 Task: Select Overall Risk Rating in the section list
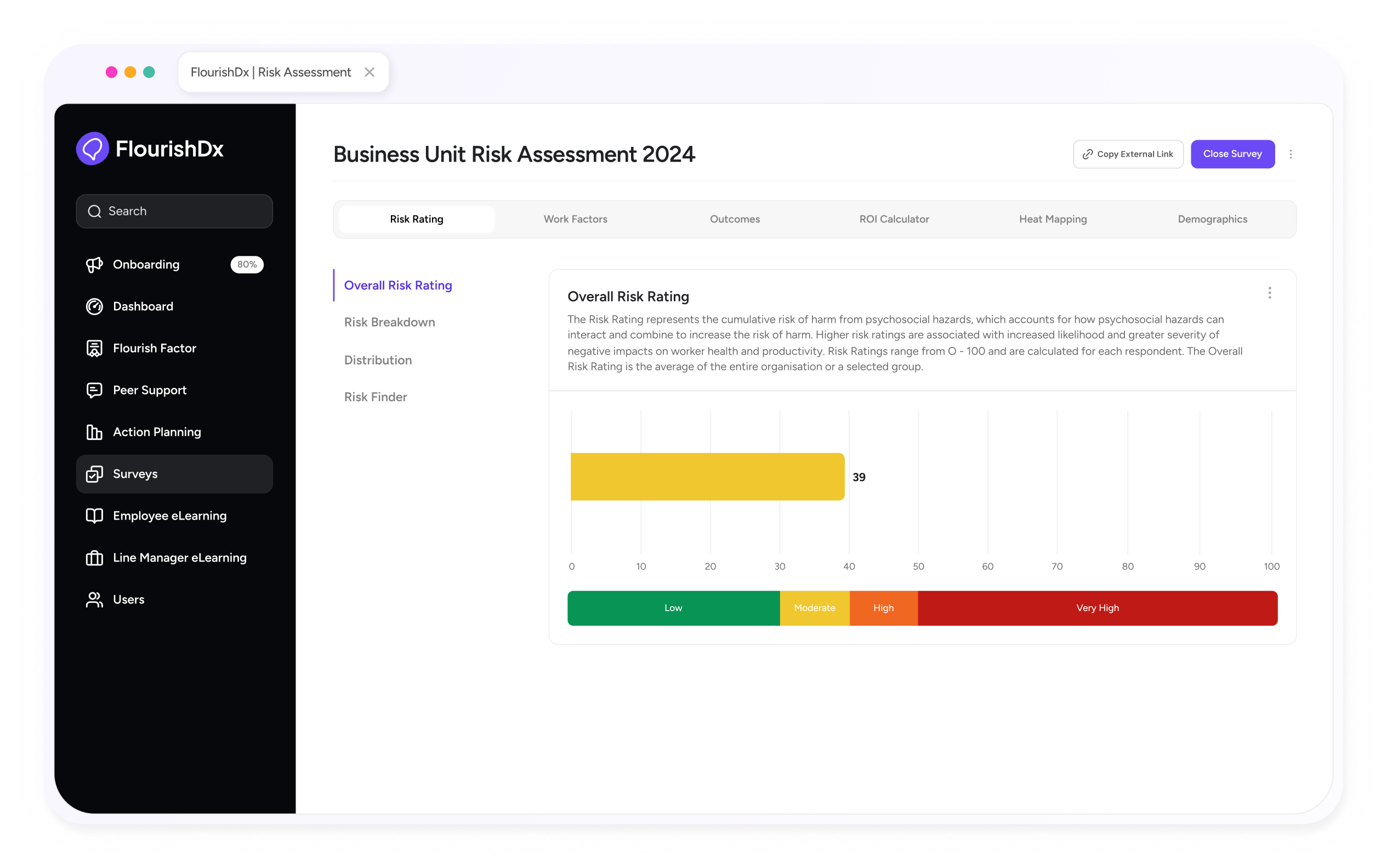398,285
